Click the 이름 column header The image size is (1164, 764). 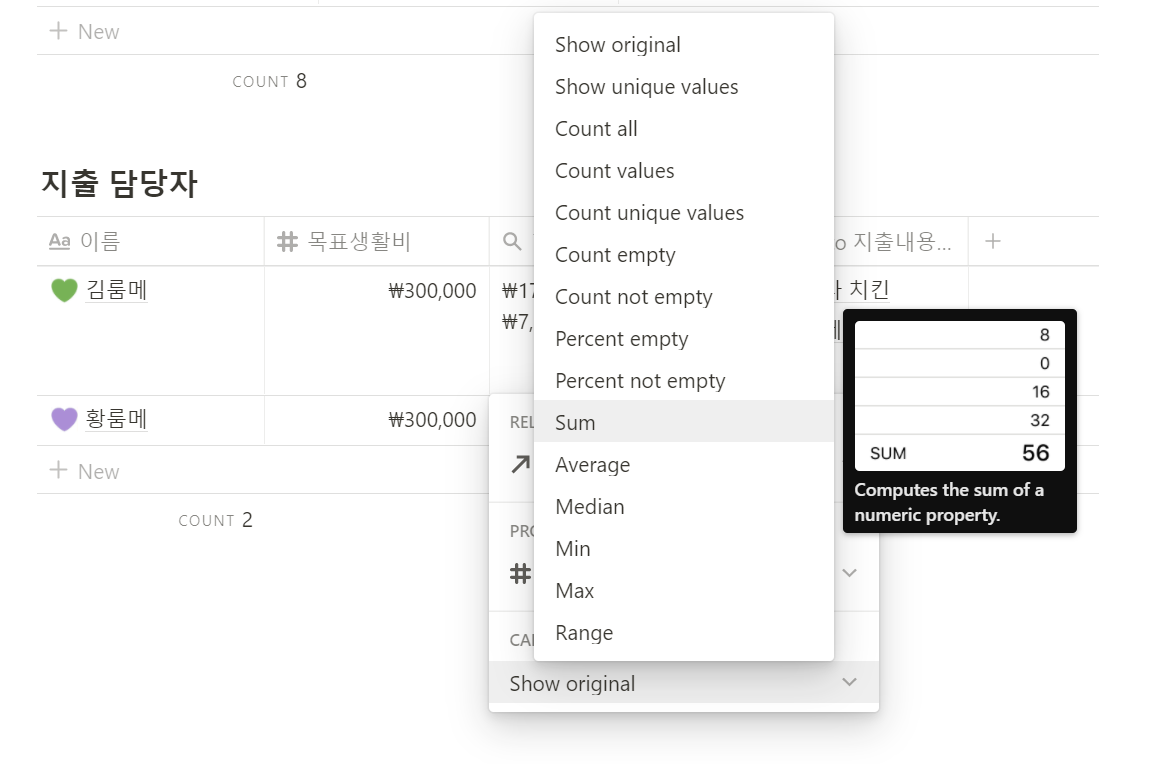[151, 241]
